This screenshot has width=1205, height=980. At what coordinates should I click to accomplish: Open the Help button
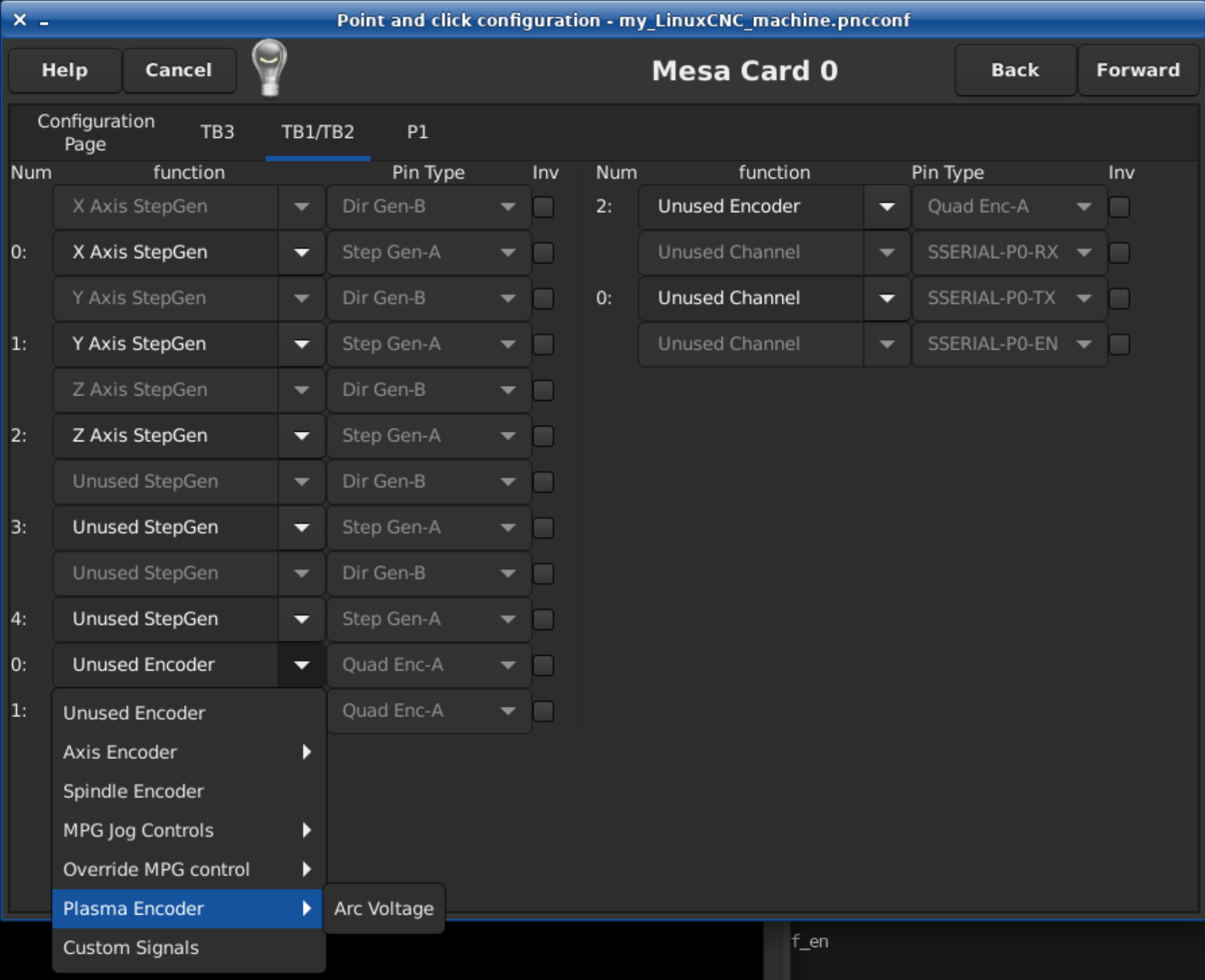tap(65, 70)
